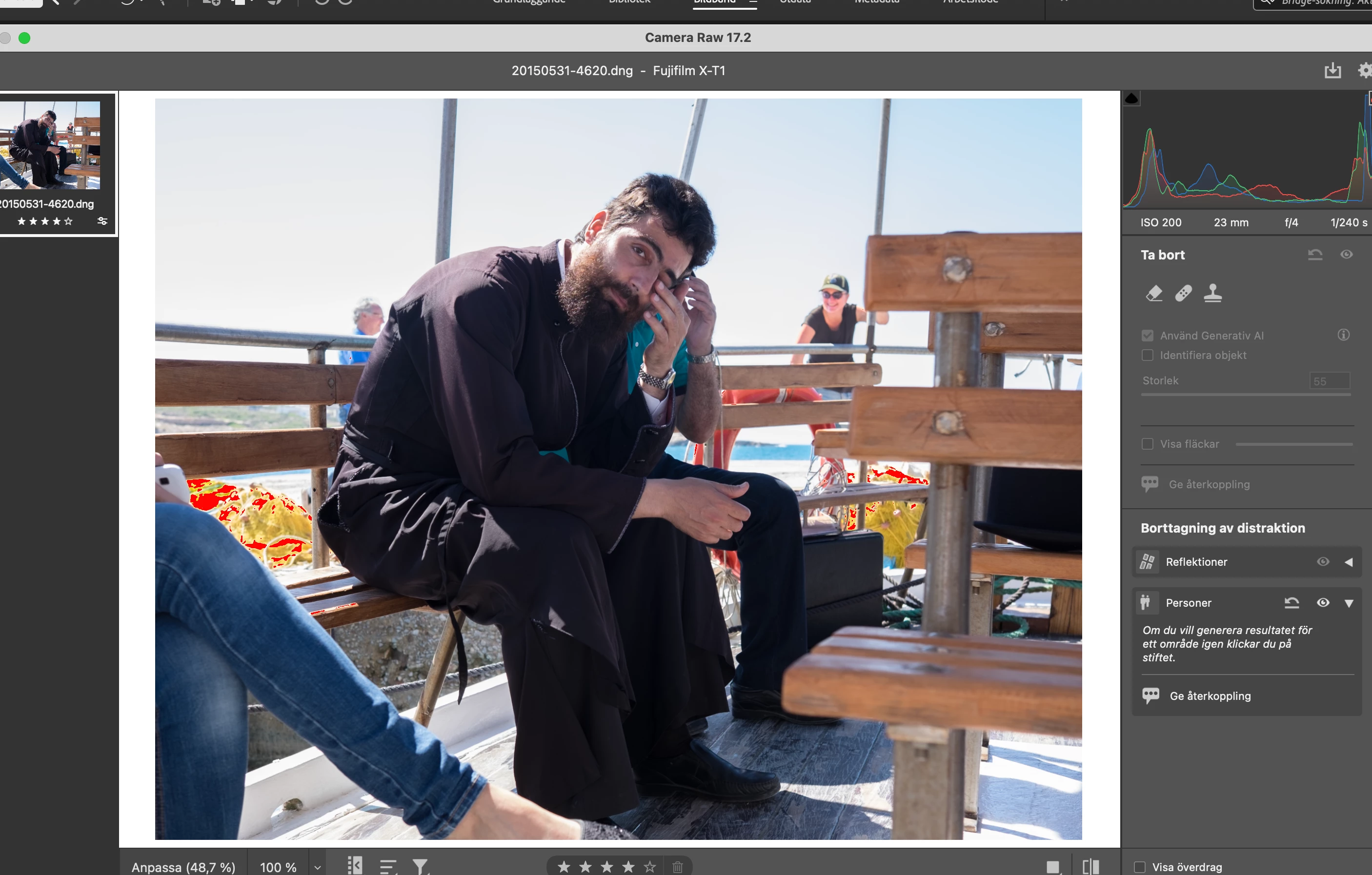Click the 100 % zoom button

click(278, 867)
